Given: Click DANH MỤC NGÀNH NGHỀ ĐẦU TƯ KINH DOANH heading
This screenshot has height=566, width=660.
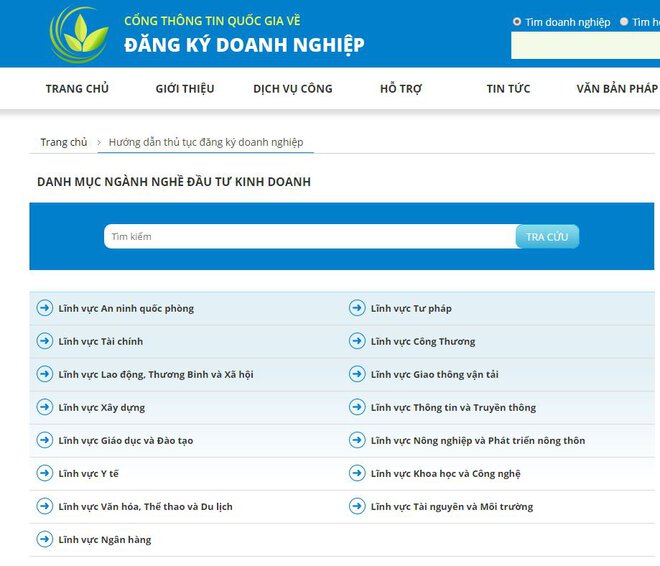Looking at the screenshot, I should coord(174,182).
